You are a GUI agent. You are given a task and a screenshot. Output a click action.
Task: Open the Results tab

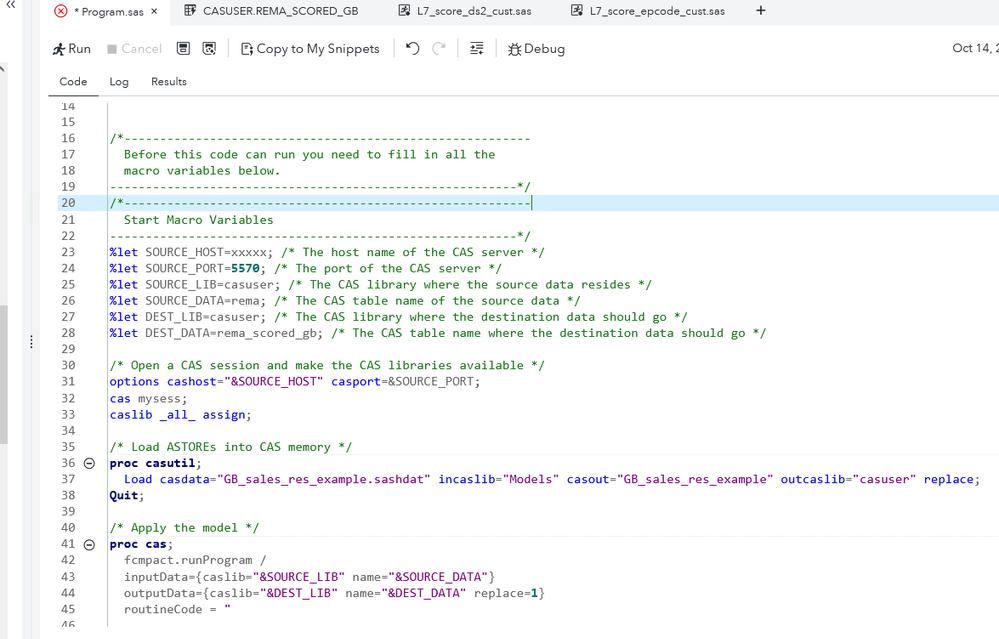click(x=169, y=82)
